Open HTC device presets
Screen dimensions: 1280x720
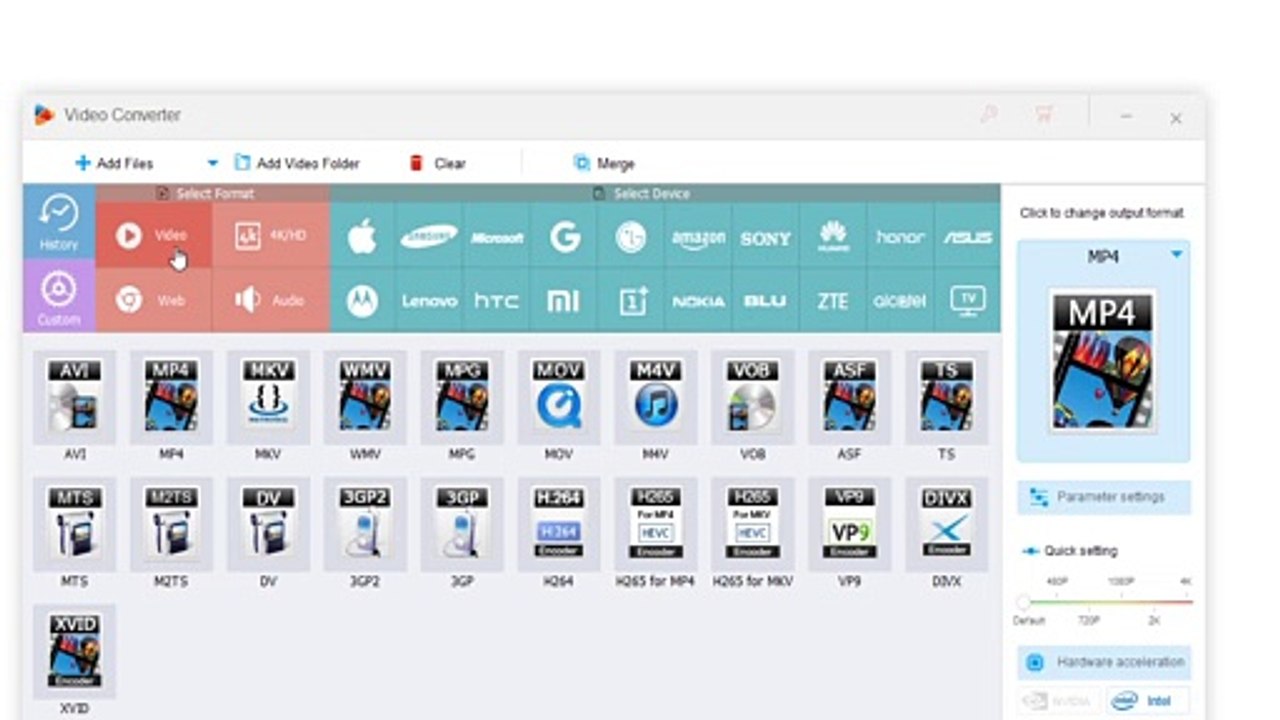pyautogui.click(x=497, y=300)
